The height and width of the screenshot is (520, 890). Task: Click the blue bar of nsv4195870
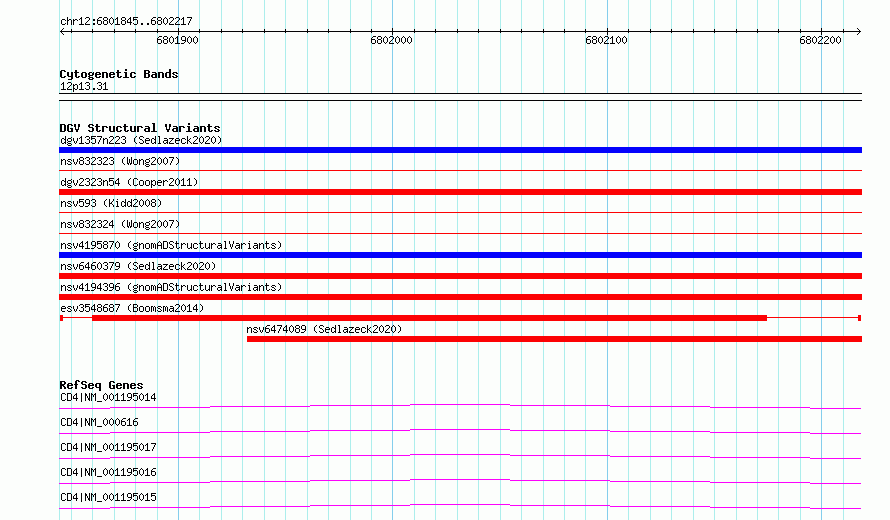click(460, 255)
